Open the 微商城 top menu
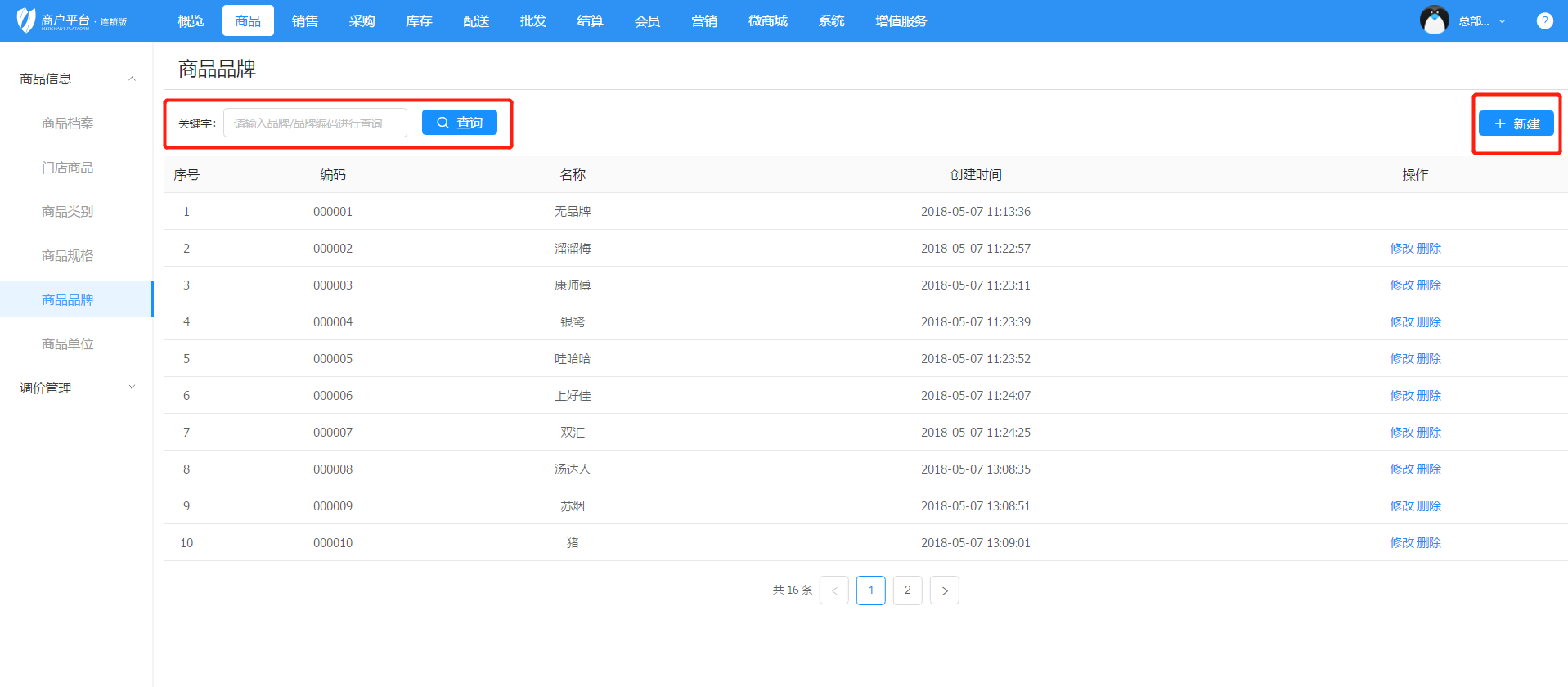Image resolution: width=1568 pixels, height=687 pixels. 767,21
